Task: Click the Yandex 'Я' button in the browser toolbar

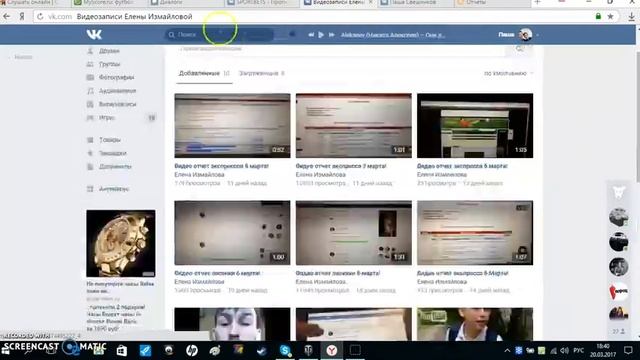Action: click(x=22, y=17)
